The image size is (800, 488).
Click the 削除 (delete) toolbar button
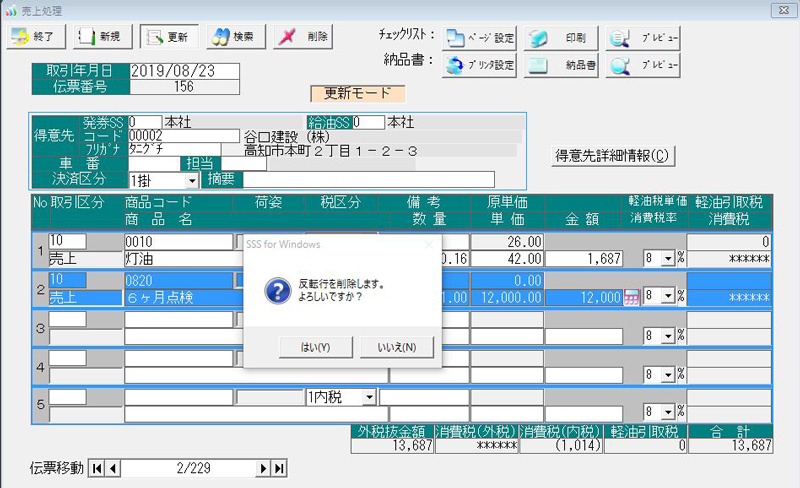(301, 37)
